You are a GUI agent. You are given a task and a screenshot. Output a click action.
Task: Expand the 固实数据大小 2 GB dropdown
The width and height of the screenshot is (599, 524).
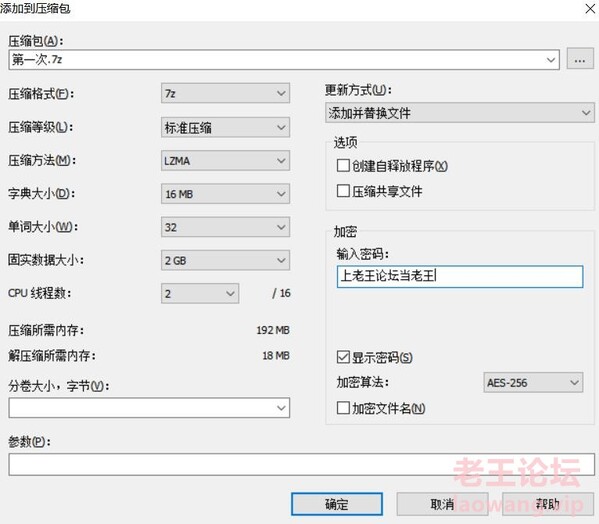pyautogui.click(x=225, y=260)
